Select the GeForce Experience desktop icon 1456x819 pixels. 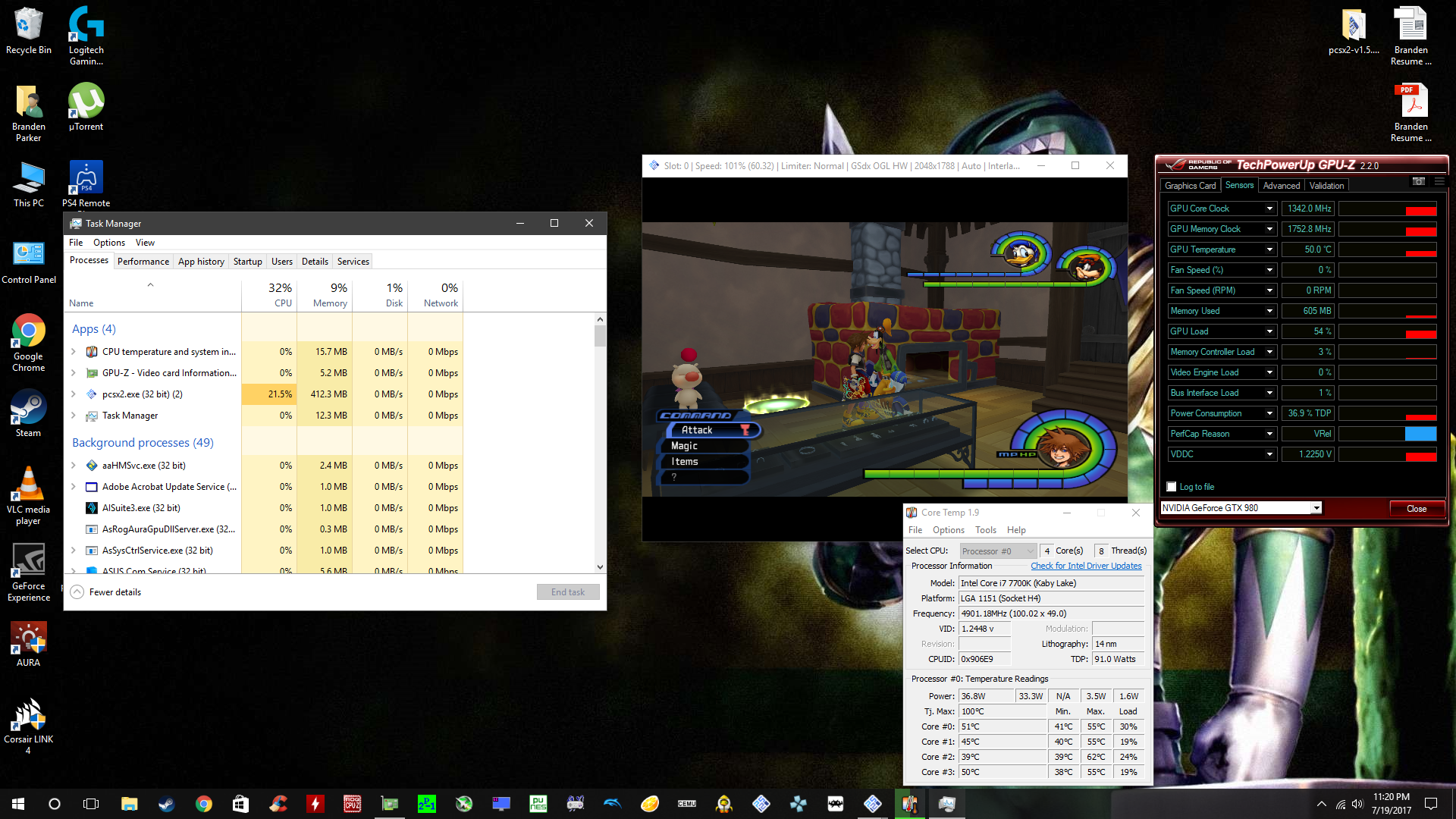(28, 573)
